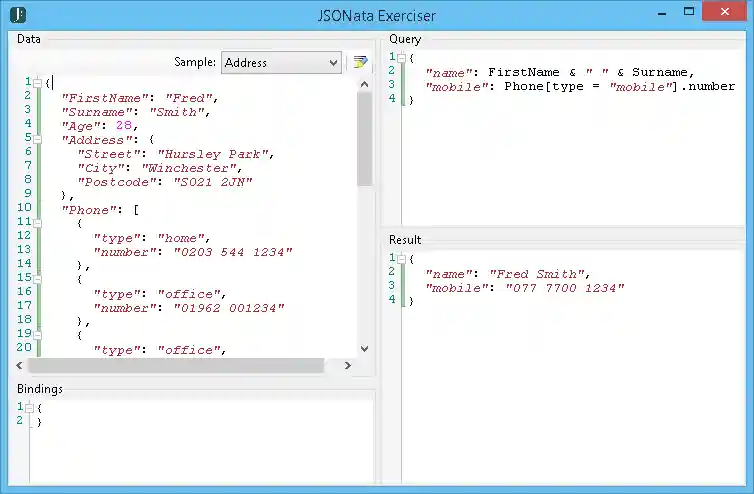Viewport: 754px width, 494px height.
Task: Click the Bindings closing brace on line 2
Action: point(39,421)
